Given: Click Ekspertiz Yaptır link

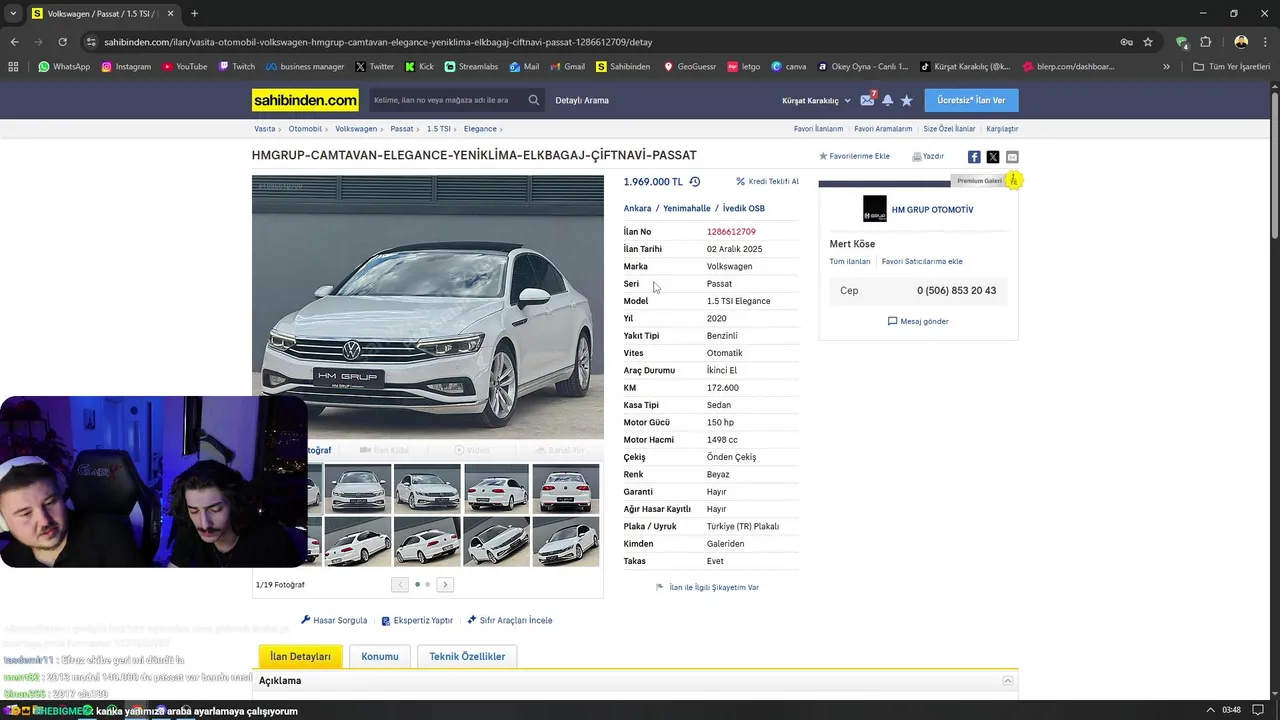Looking at the screenshot, I should pyautogui.click(x=417, y=620).
